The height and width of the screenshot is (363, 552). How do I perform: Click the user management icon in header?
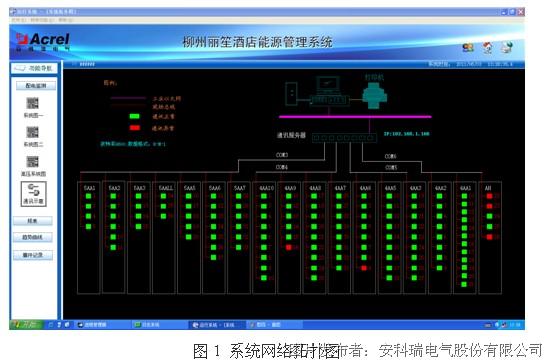[468, 48]
